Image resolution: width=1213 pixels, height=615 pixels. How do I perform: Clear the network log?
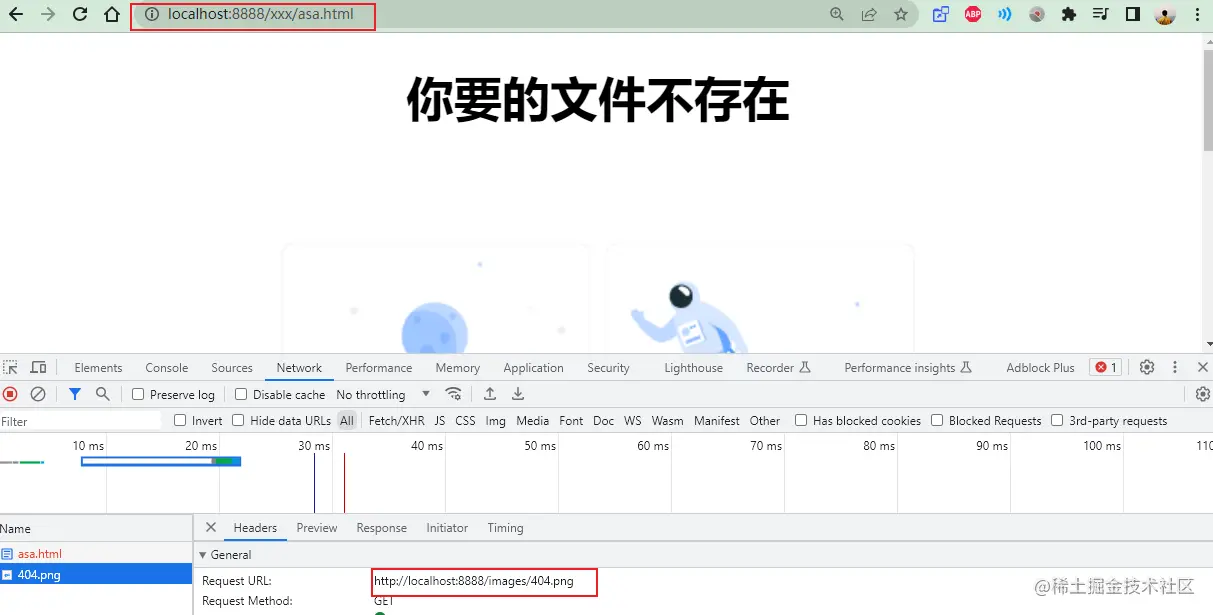[x=38, y=394]
